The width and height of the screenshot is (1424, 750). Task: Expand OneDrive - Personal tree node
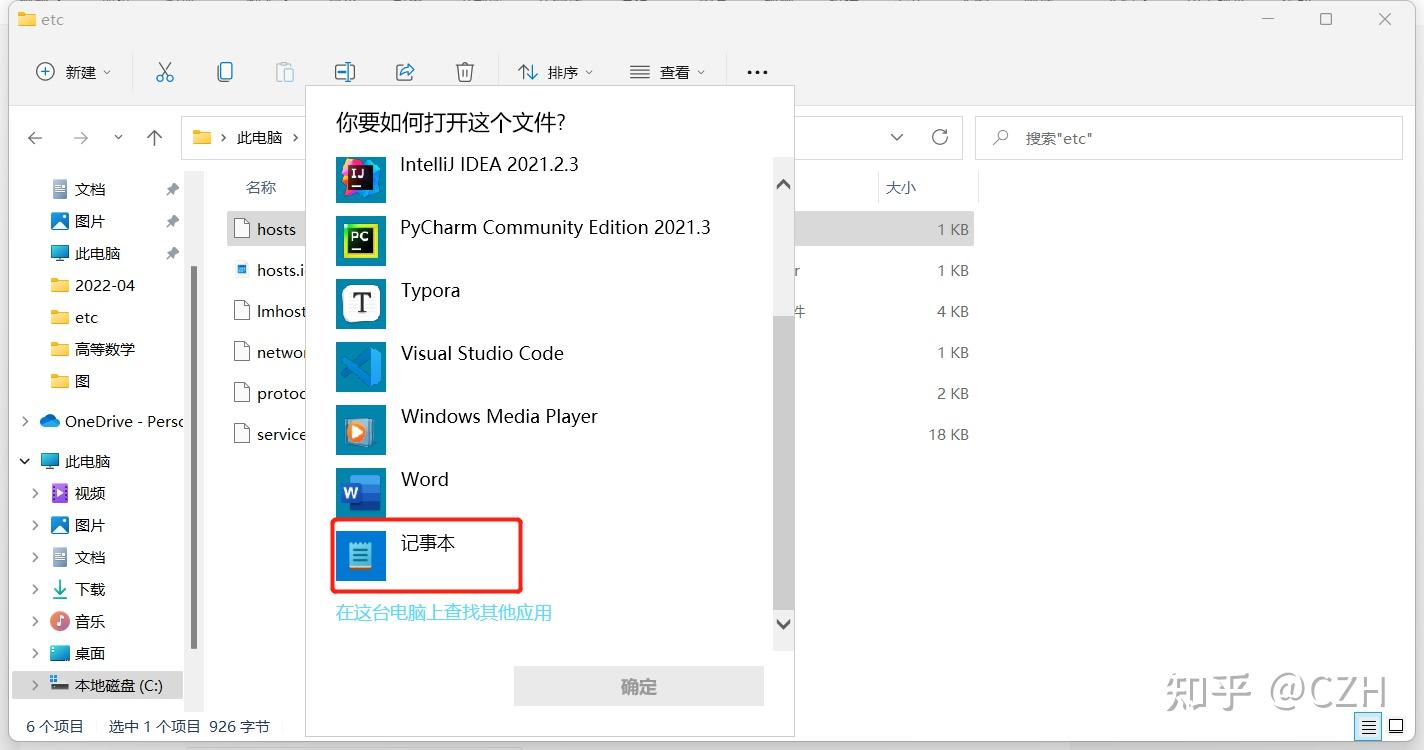click(x=25, y=421)
